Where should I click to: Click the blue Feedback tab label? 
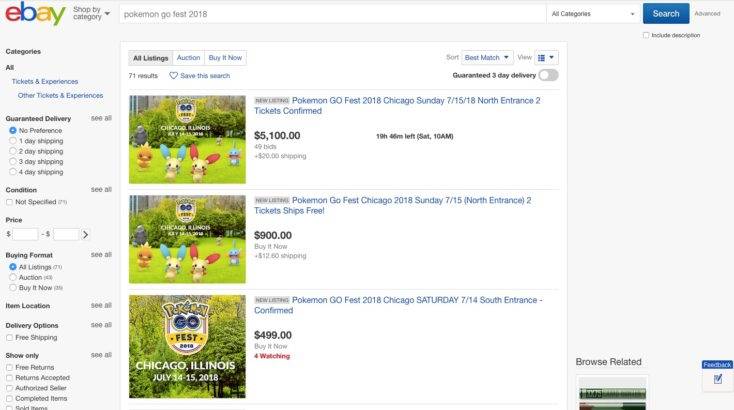(717, 365)
